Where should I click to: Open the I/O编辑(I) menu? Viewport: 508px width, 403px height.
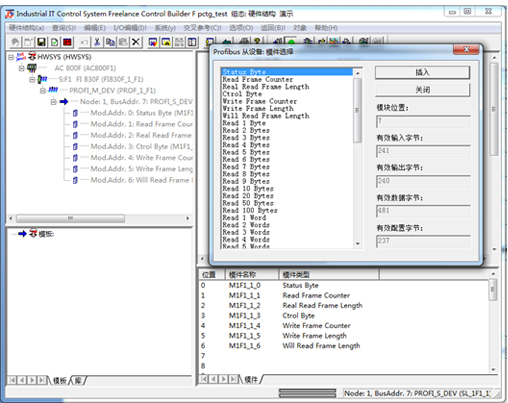point(130,28)
